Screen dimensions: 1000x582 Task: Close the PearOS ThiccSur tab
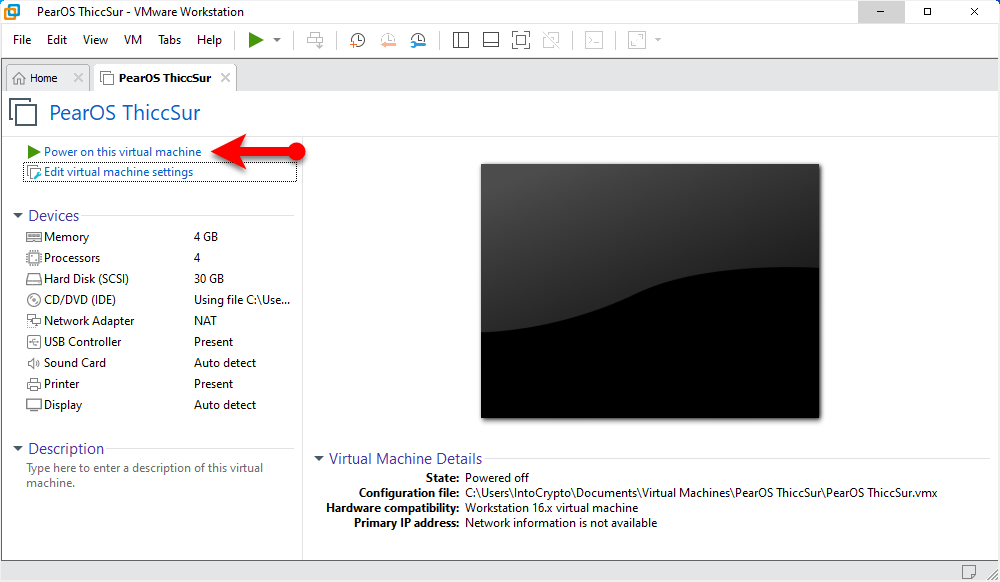click(x=225, y=77)
